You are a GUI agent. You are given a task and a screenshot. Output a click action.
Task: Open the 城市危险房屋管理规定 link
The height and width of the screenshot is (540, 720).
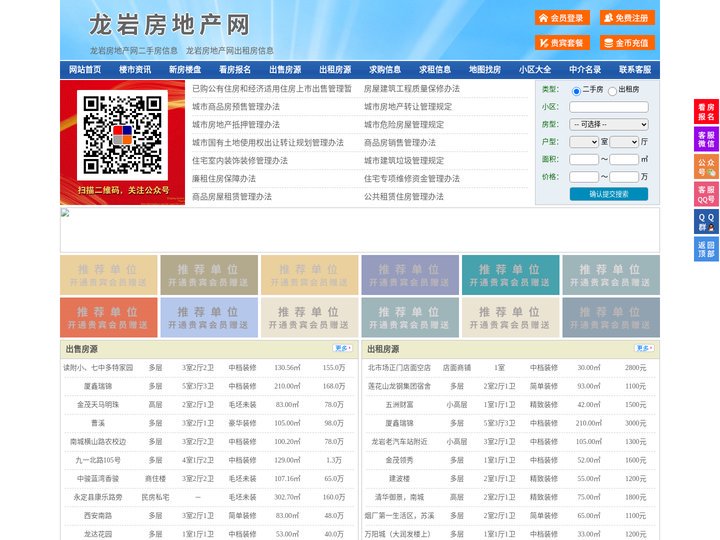[x=404, y=124]
